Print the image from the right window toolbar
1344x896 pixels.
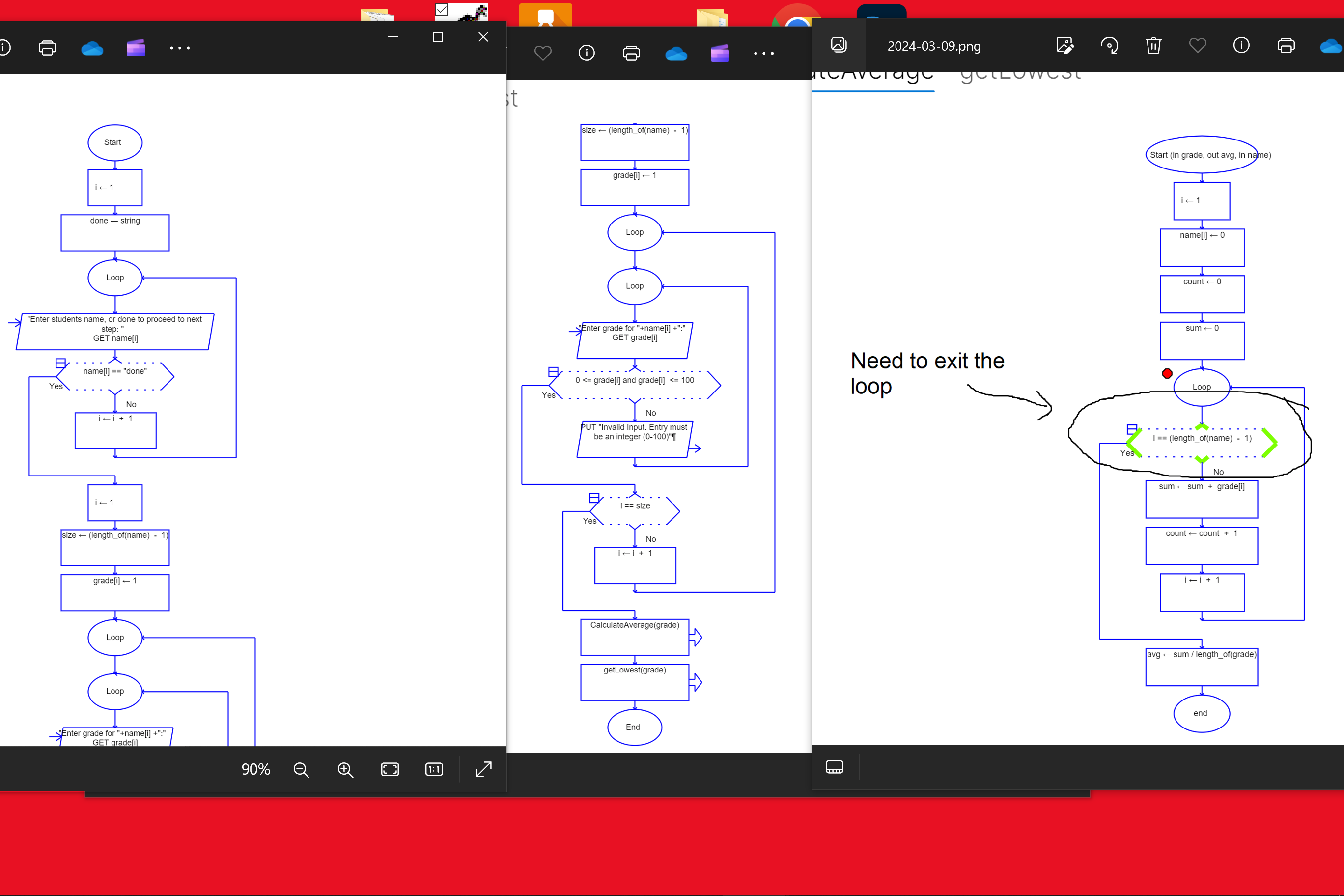point(1286,46)
